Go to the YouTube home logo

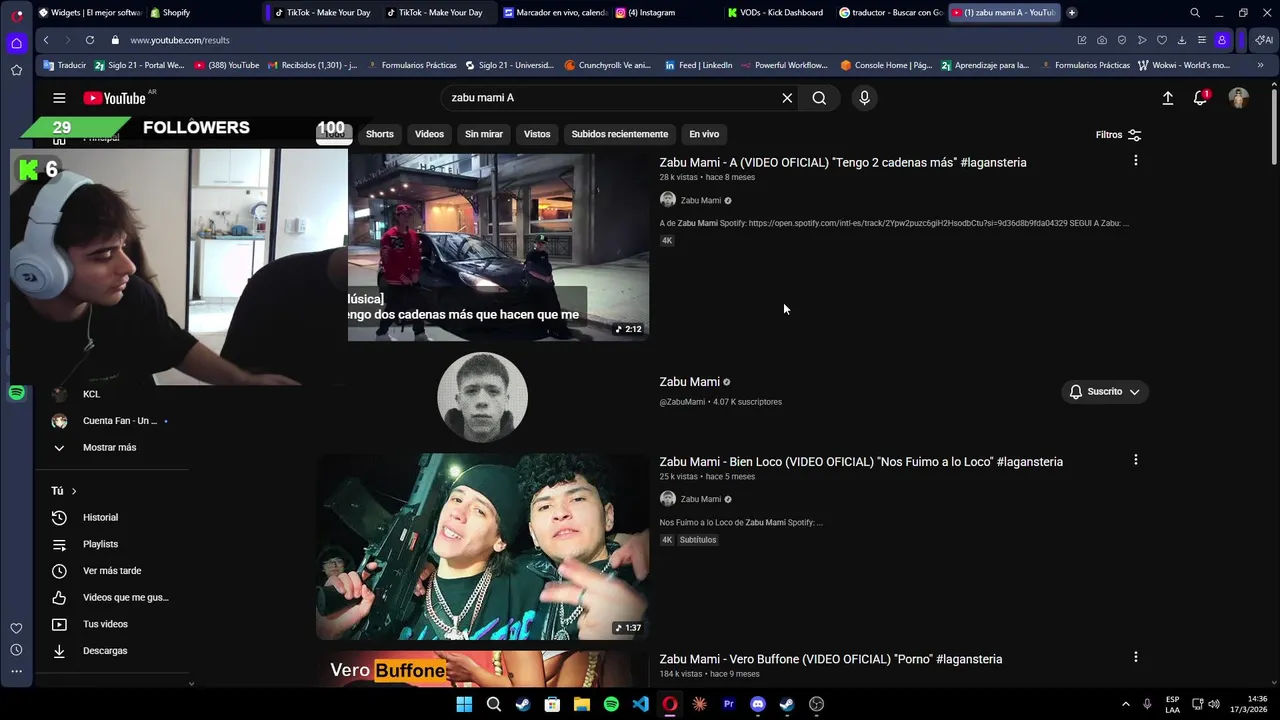(115, 98)
